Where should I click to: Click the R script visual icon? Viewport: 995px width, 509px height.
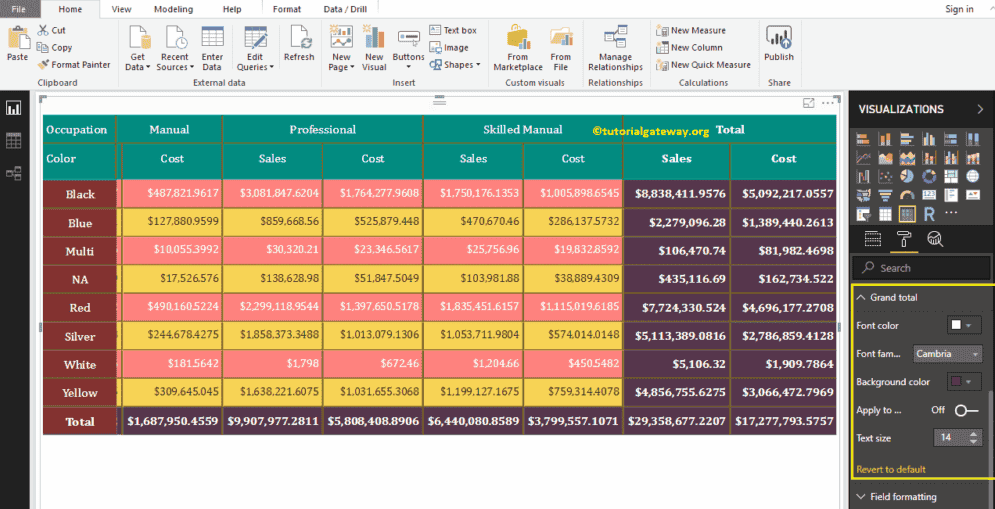pos(929,213)
